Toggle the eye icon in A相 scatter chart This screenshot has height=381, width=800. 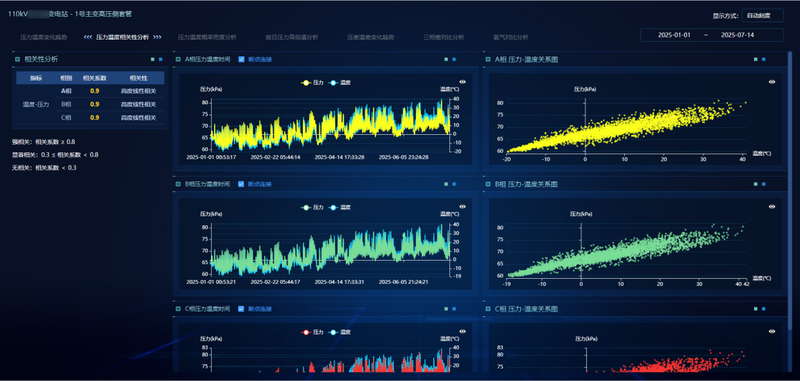772,82
